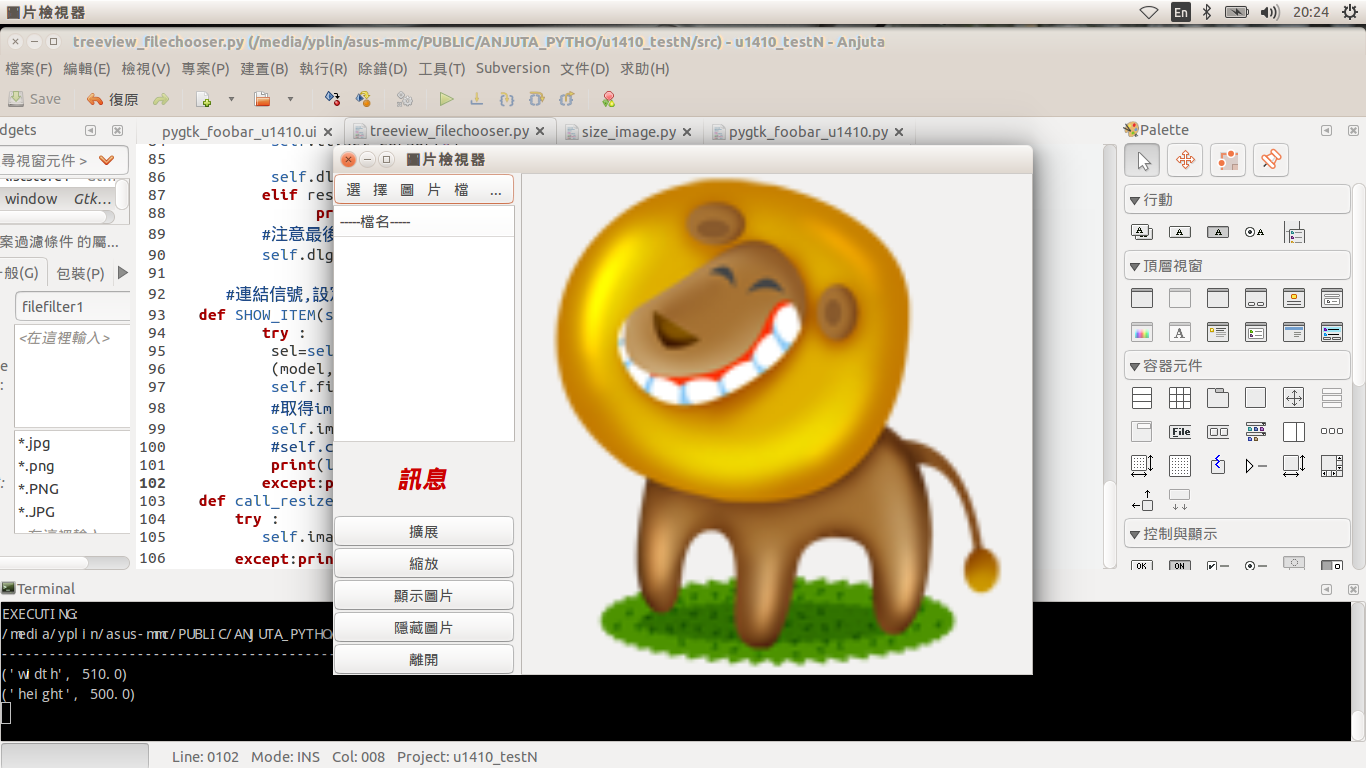1366x768 pixels.
Task: Click the Redo arrow in toolbar
Action: click(160, 99)
